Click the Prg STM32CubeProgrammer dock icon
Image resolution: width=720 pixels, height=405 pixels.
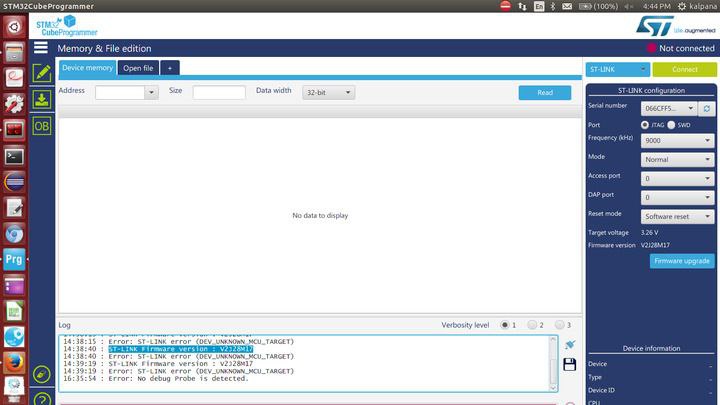point(14,259)
